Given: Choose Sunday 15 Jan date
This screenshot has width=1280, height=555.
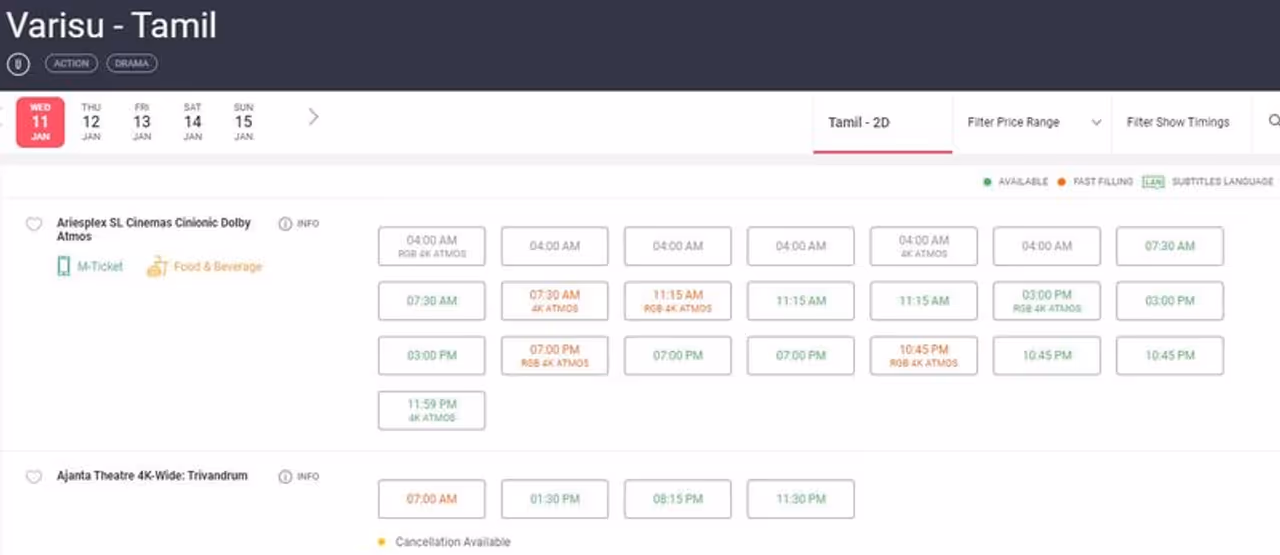Looking at the screenshot, I should point(243,121).
